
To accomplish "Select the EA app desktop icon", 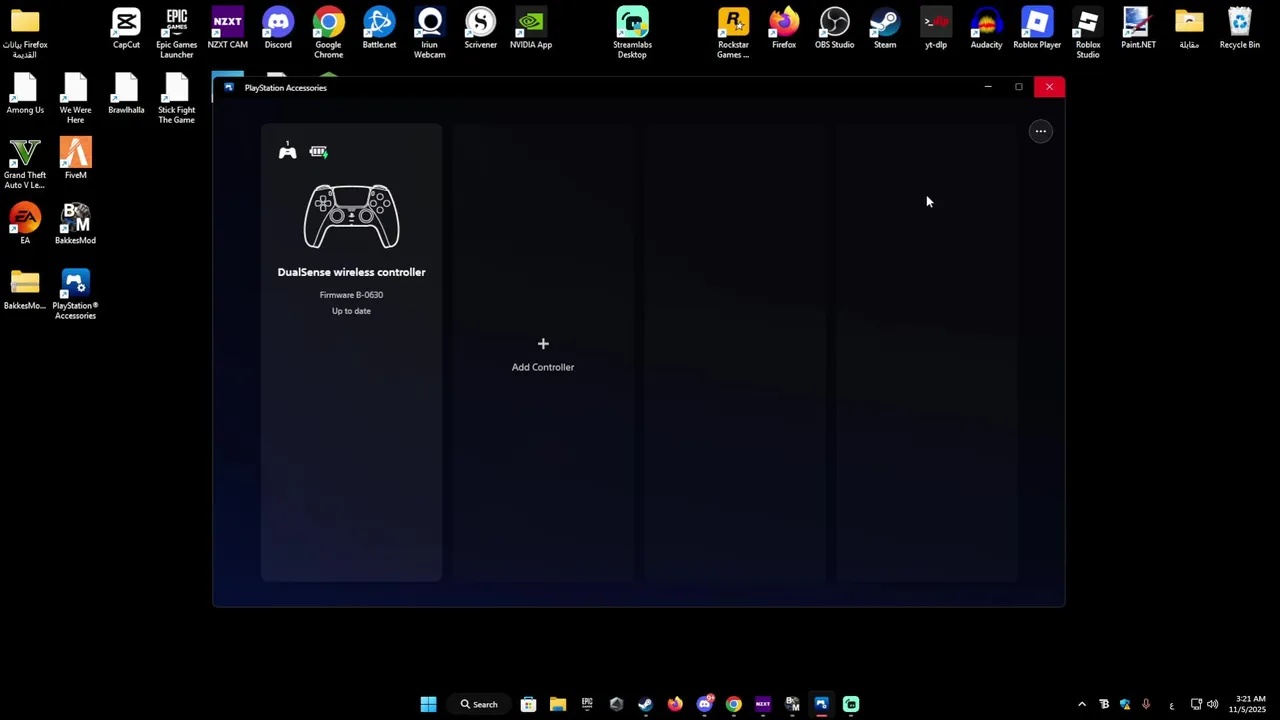I will pyautogui.click(x=25, y=224).
